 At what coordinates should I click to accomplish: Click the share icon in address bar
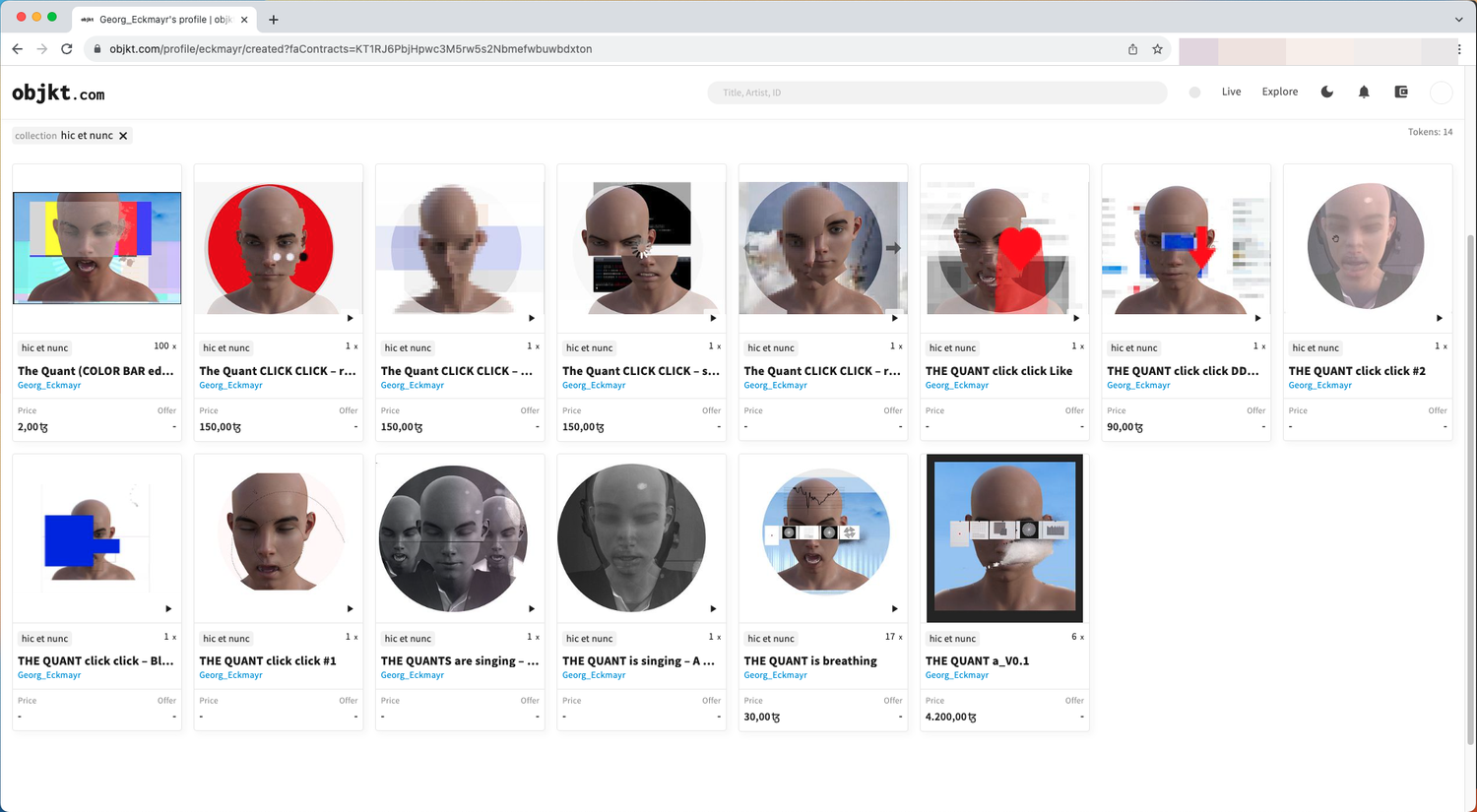[1132, 49]
